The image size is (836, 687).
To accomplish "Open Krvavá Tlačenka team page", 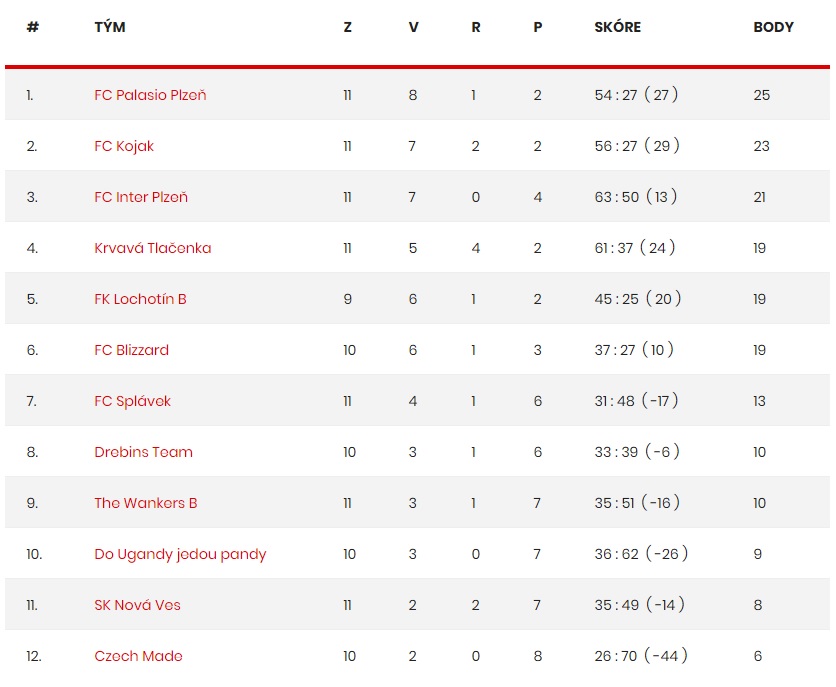I will pos(153,248).
